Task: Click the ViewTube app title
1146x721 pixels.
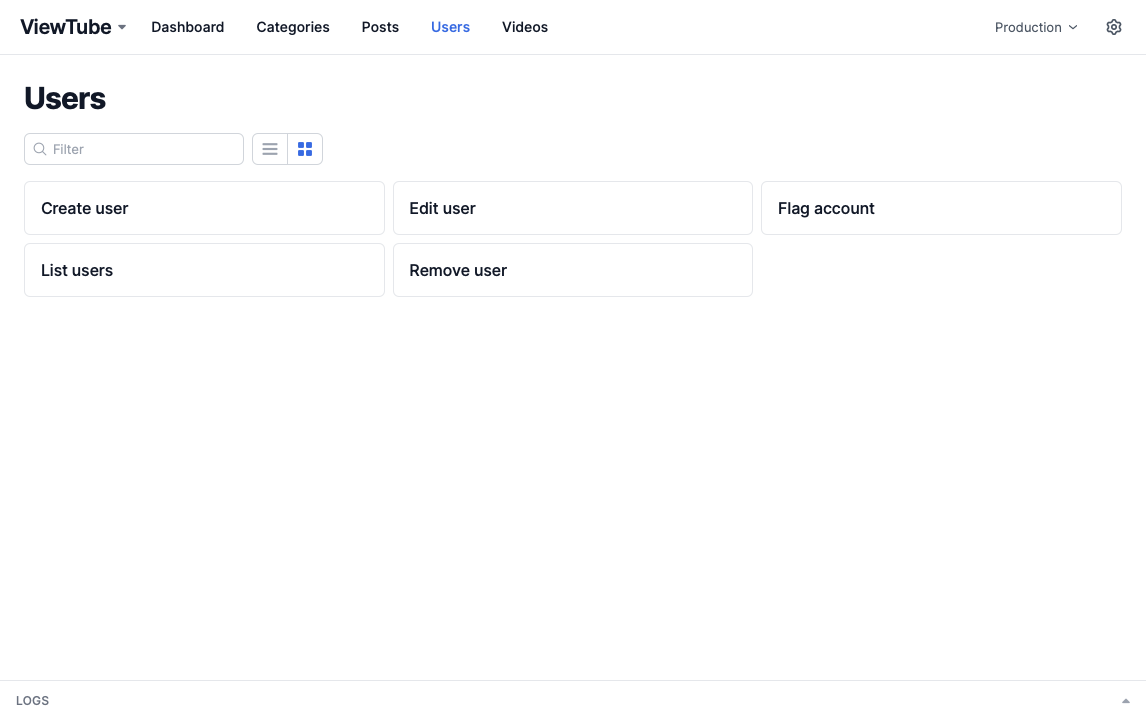Action: (66, 27)
